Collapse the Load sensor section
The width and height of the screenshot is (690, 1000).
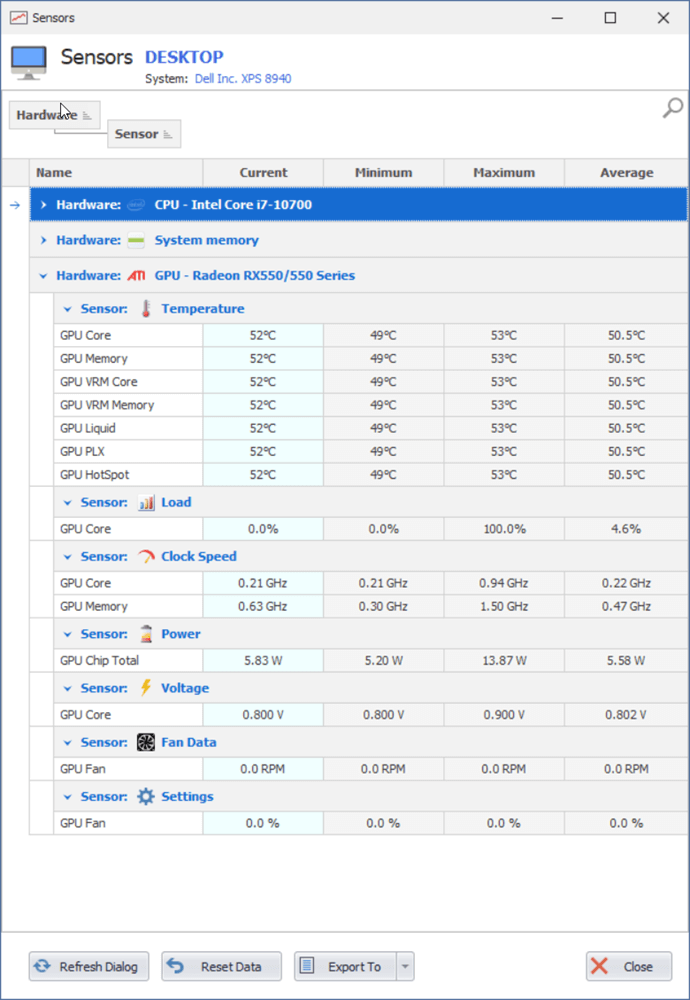68,503
